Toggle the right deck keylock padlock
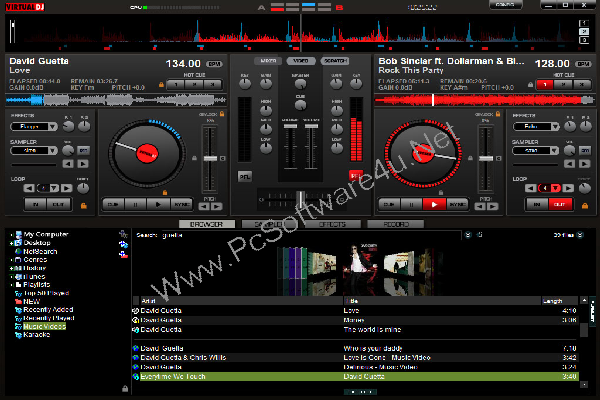The image size is (600, 400). coord(498,114)
